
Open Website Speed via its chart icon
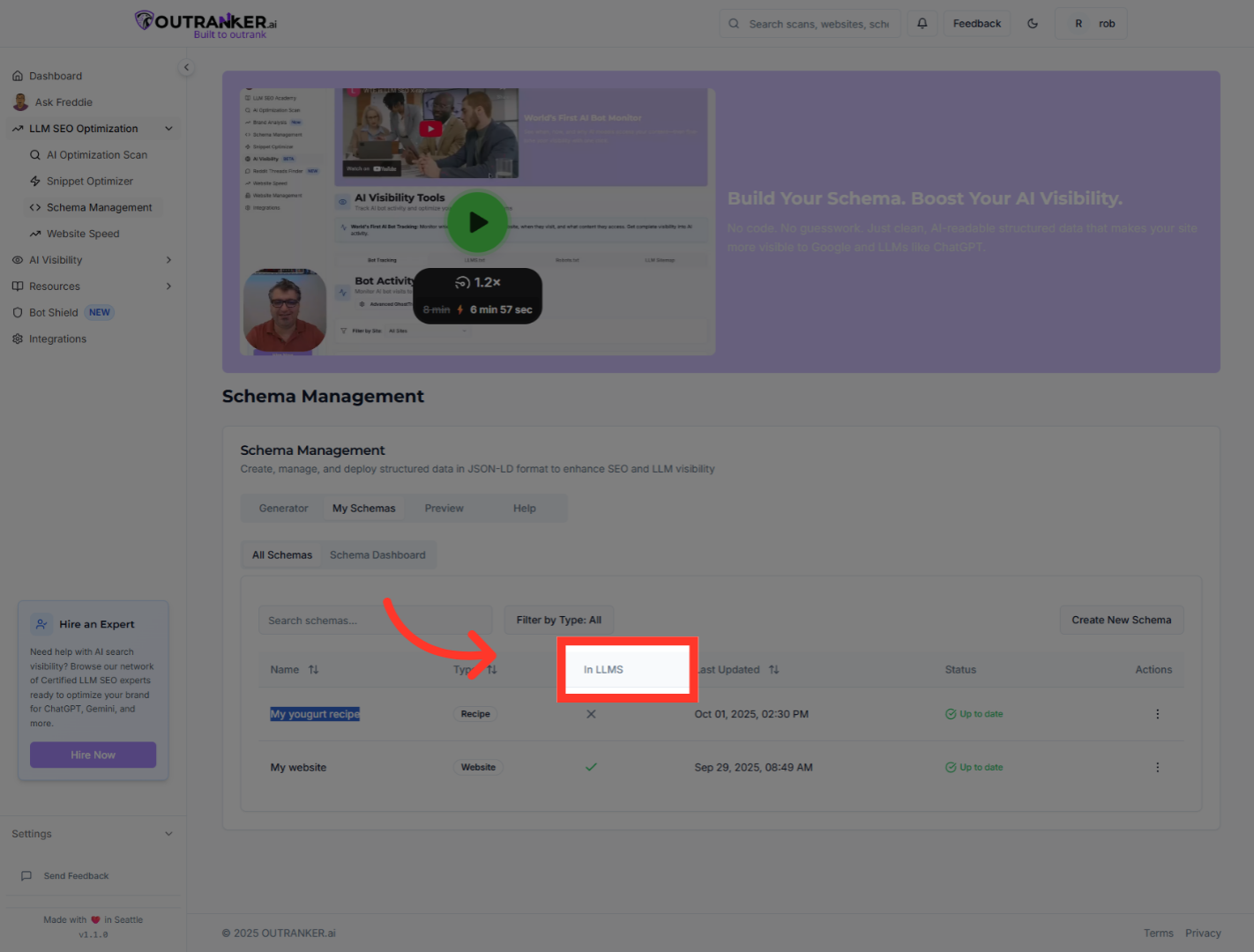point(35,234)
